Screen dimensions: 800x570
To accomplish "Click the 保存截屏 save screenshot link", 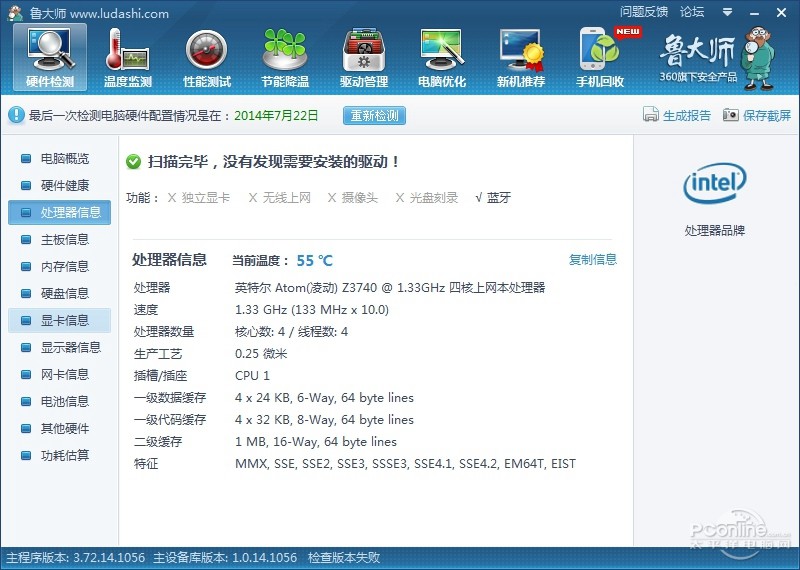I will (x=767, y=115).
